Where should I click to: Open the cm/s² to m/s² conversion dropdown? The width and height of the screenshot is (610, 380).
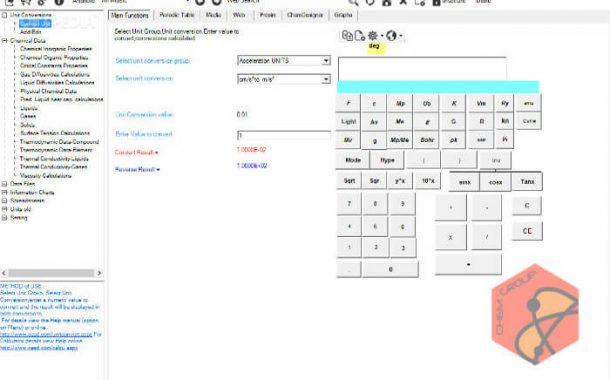[326, 79]
